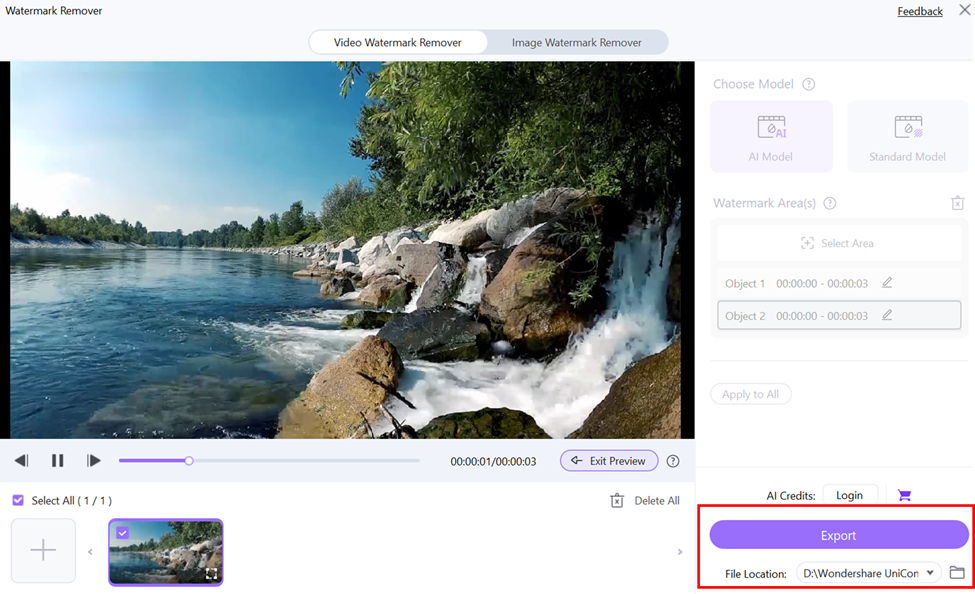Switch to Video Watermark Remover tab
The height and width of the screenshot is (594, 975).
pyautogui.click(x=398, y=42)
